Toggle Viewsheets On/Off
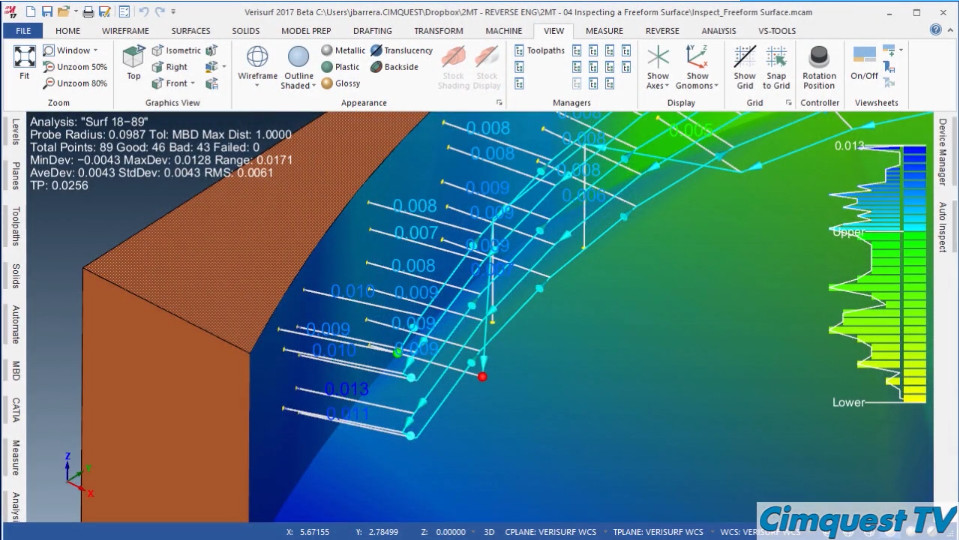 864,62
